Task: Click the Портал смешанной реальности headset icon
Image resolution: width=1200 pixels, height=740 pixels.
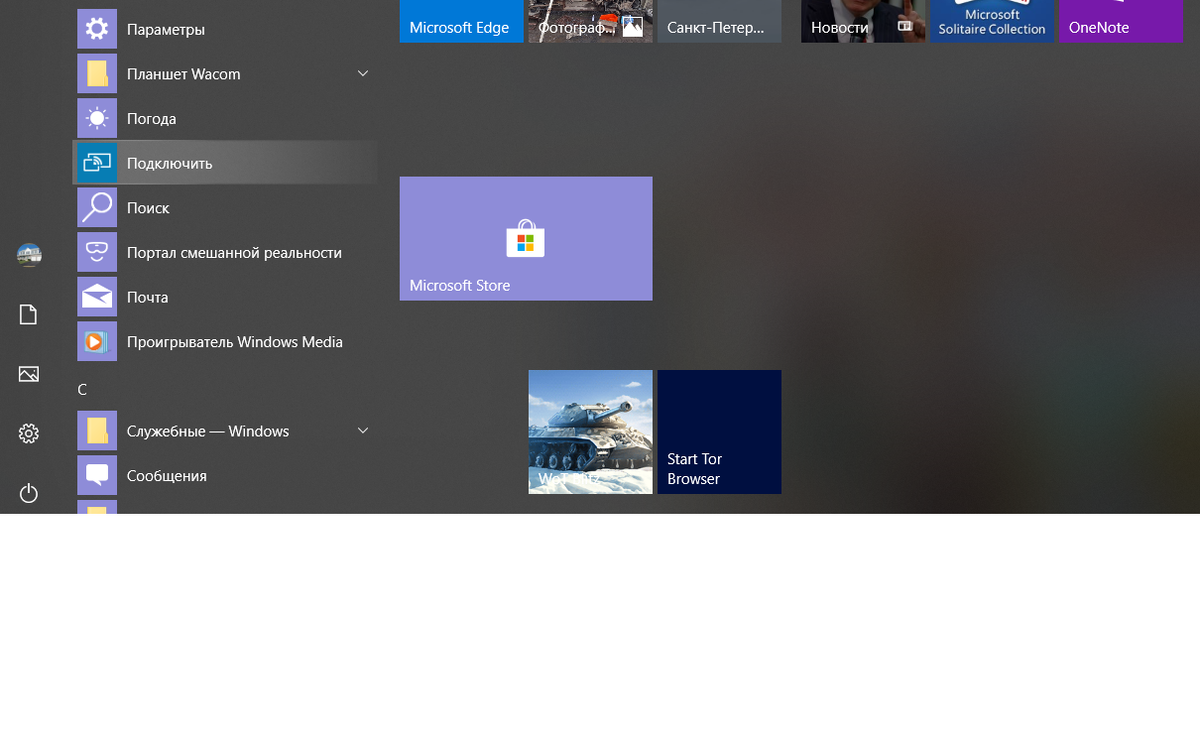Action: [97, 252]
